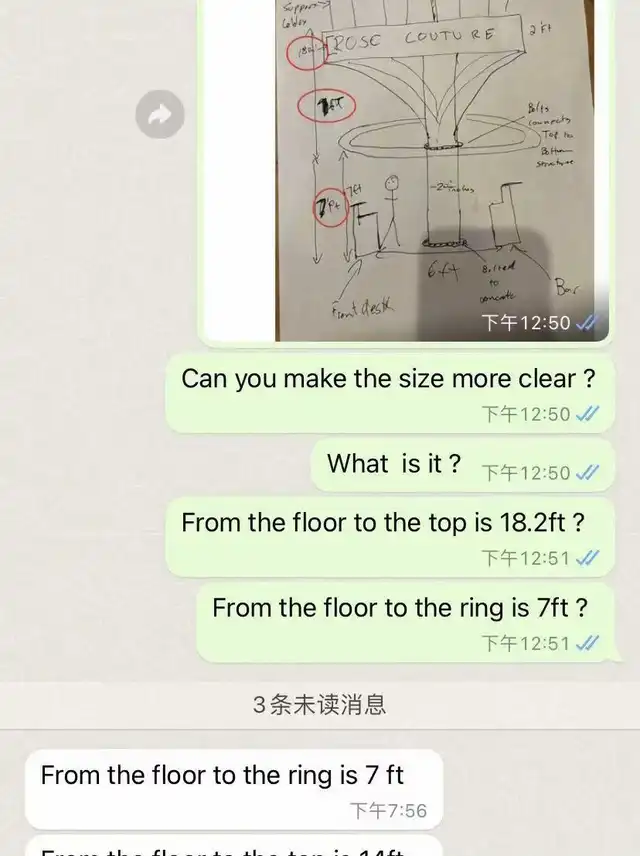
Task: Tap read ticks on the 18.2ft message
Action: (x=588, y=558)
